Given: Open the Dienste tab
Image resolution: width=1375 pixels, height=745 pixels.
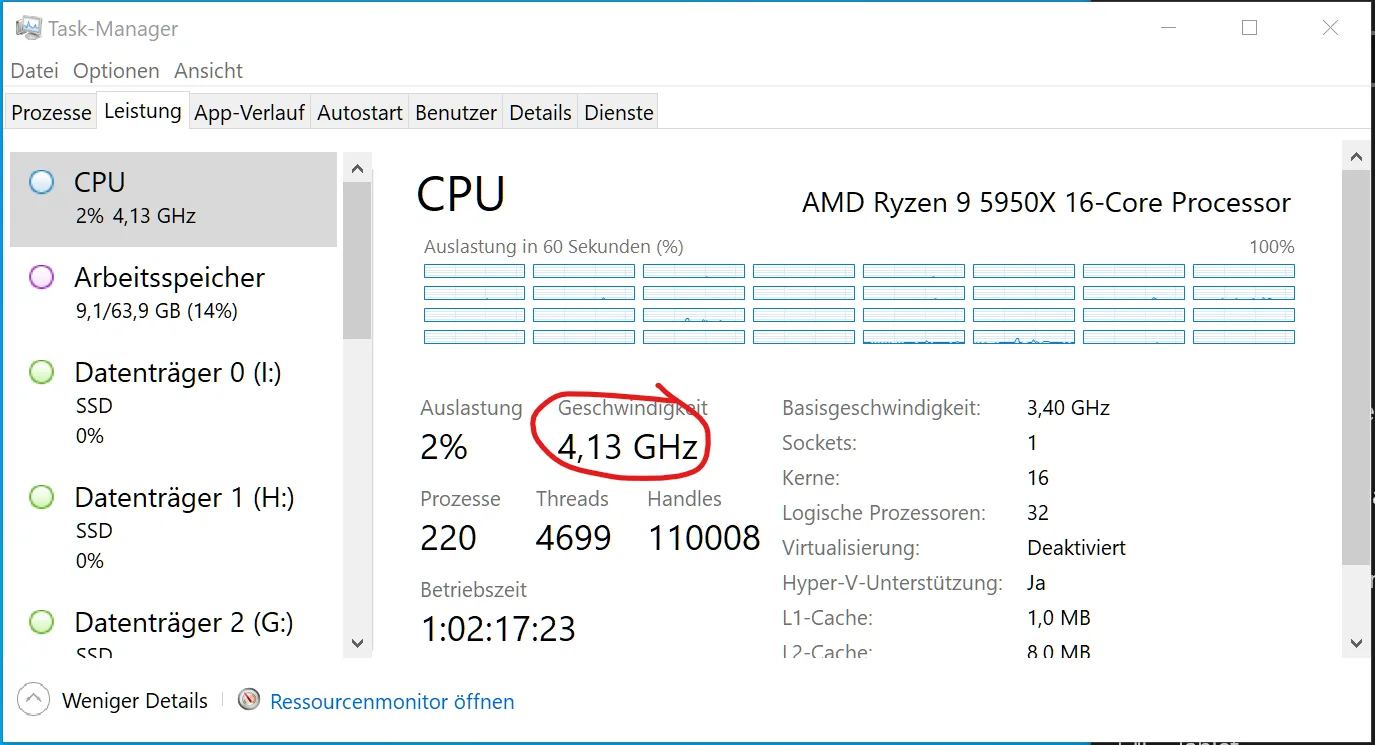Looking at the screenshot, I should 619,113.
